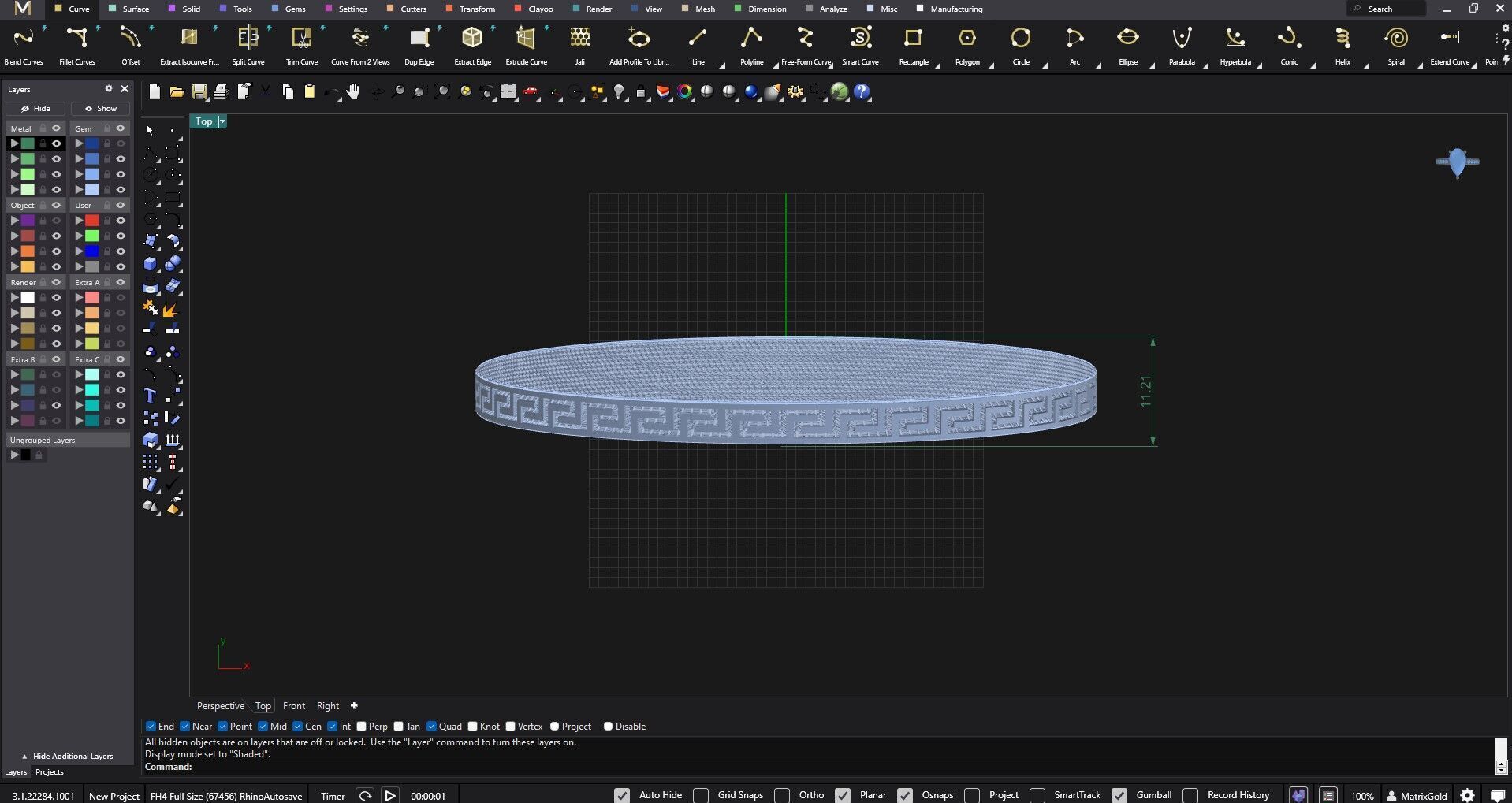The image size is (1512, 803).
Task: Click the Save file icon
Action: click(x=199, y=92)
